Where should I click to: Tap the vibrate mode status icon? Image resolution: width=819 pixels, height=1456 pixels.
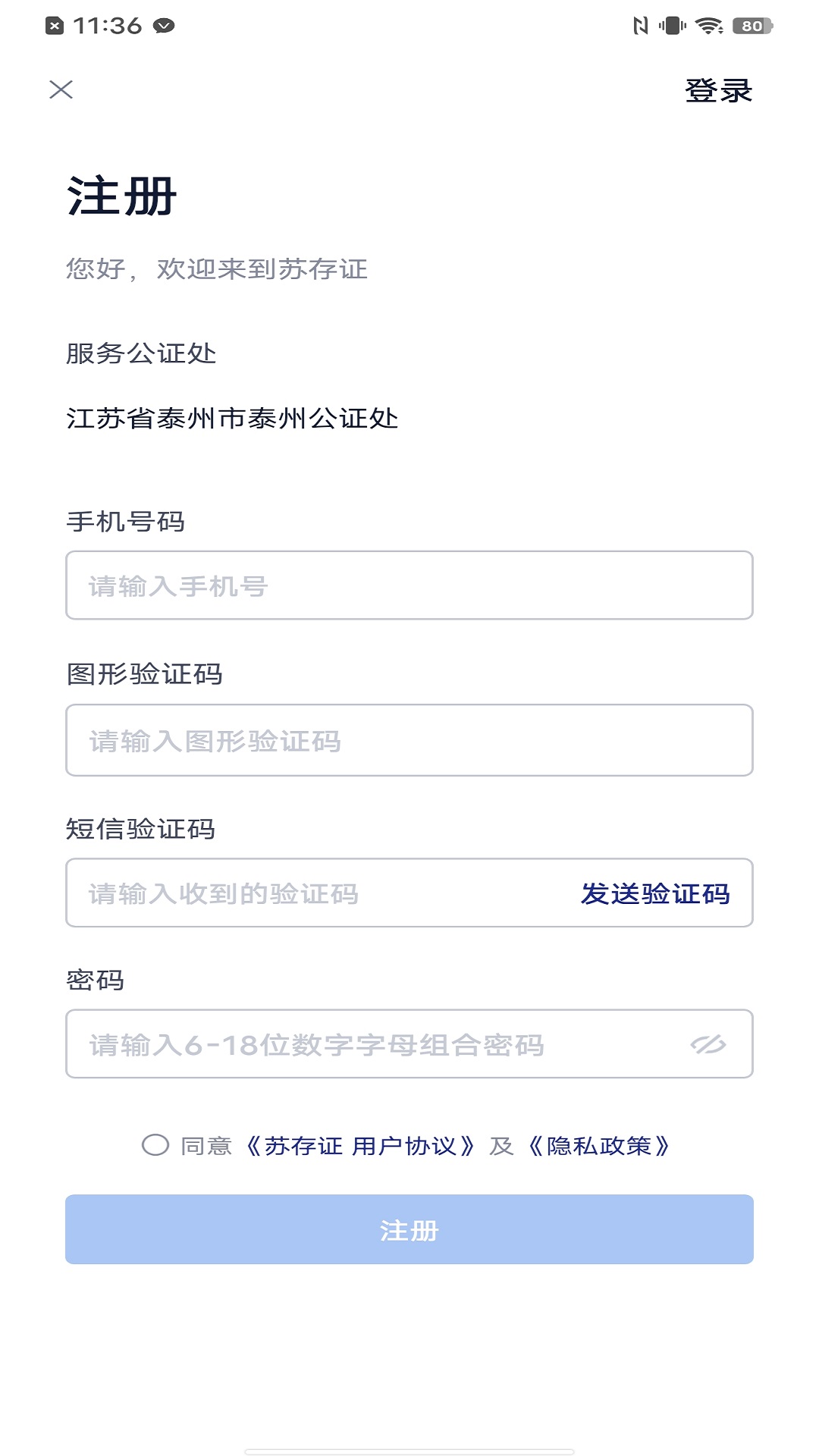(672, 26)
